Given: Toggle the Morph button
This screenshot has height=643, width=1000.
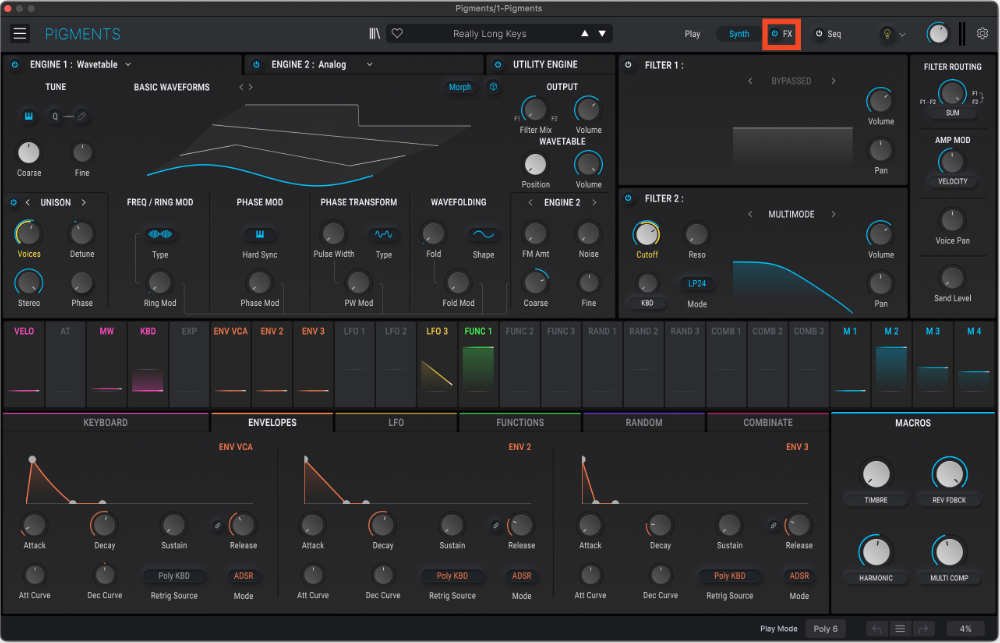Looking at the screenshot, I should (x=460, y=87).
